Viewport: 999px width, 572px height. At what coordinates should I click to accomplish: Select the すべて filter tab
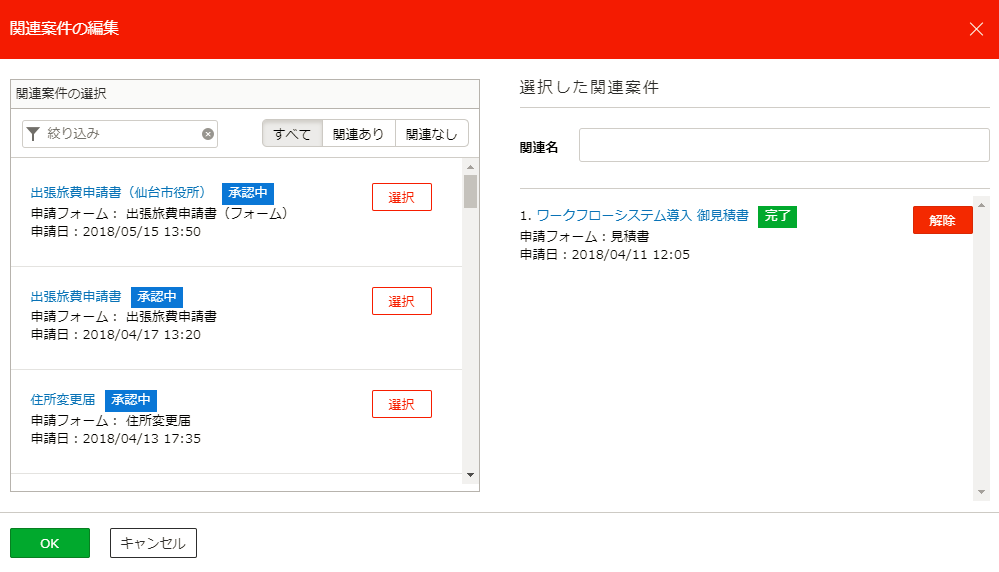(292, 134)
